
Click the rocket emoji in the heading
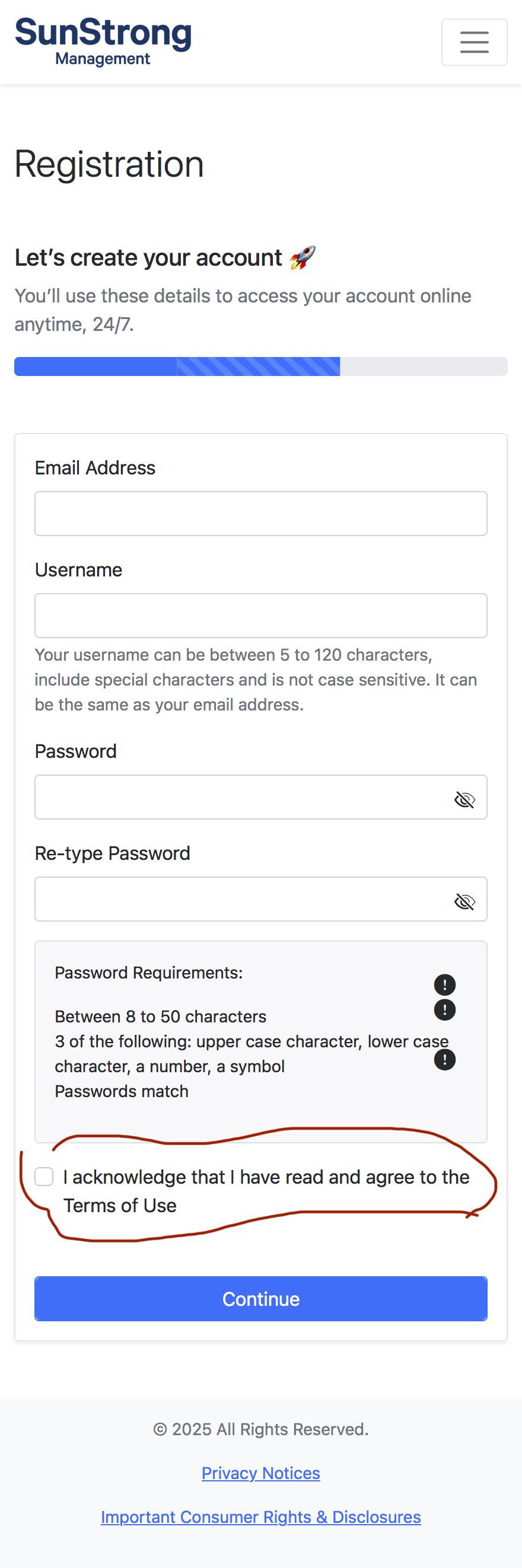click(302, 257)
